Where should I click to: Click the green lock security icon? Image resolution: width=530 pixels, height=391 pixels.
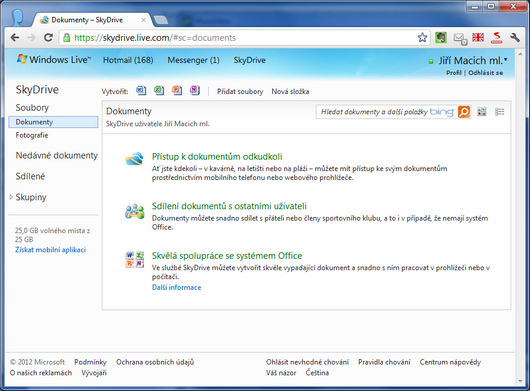pyautogui.click(x=67, y=38)
